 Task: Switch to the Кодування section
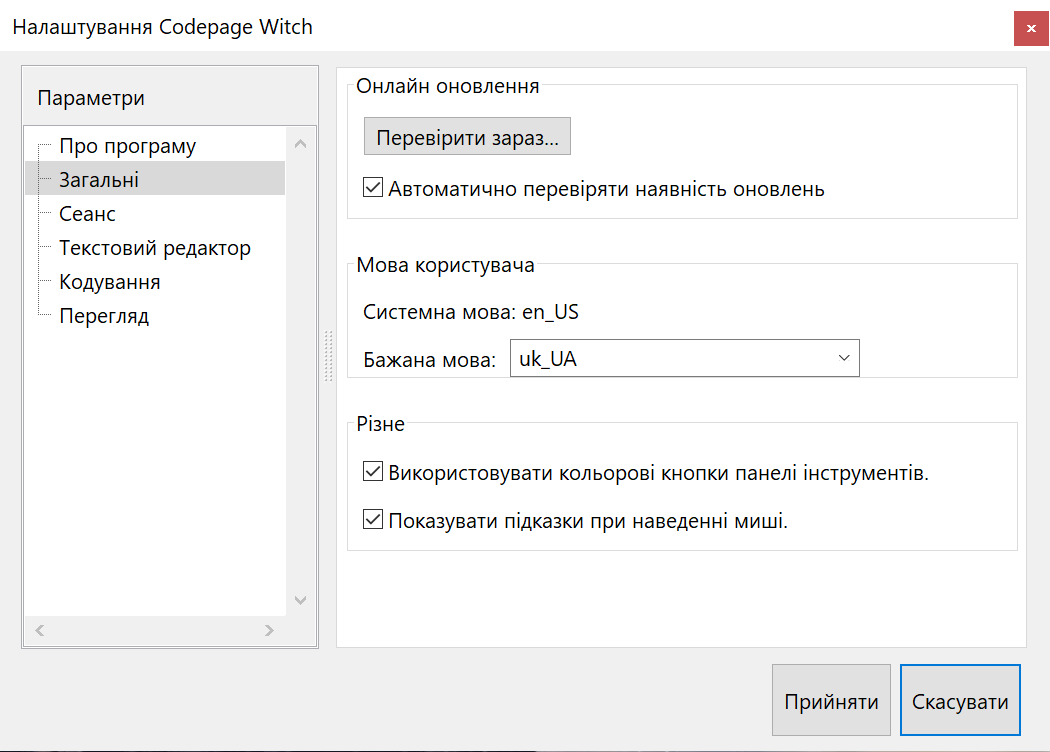pos(109,282)
